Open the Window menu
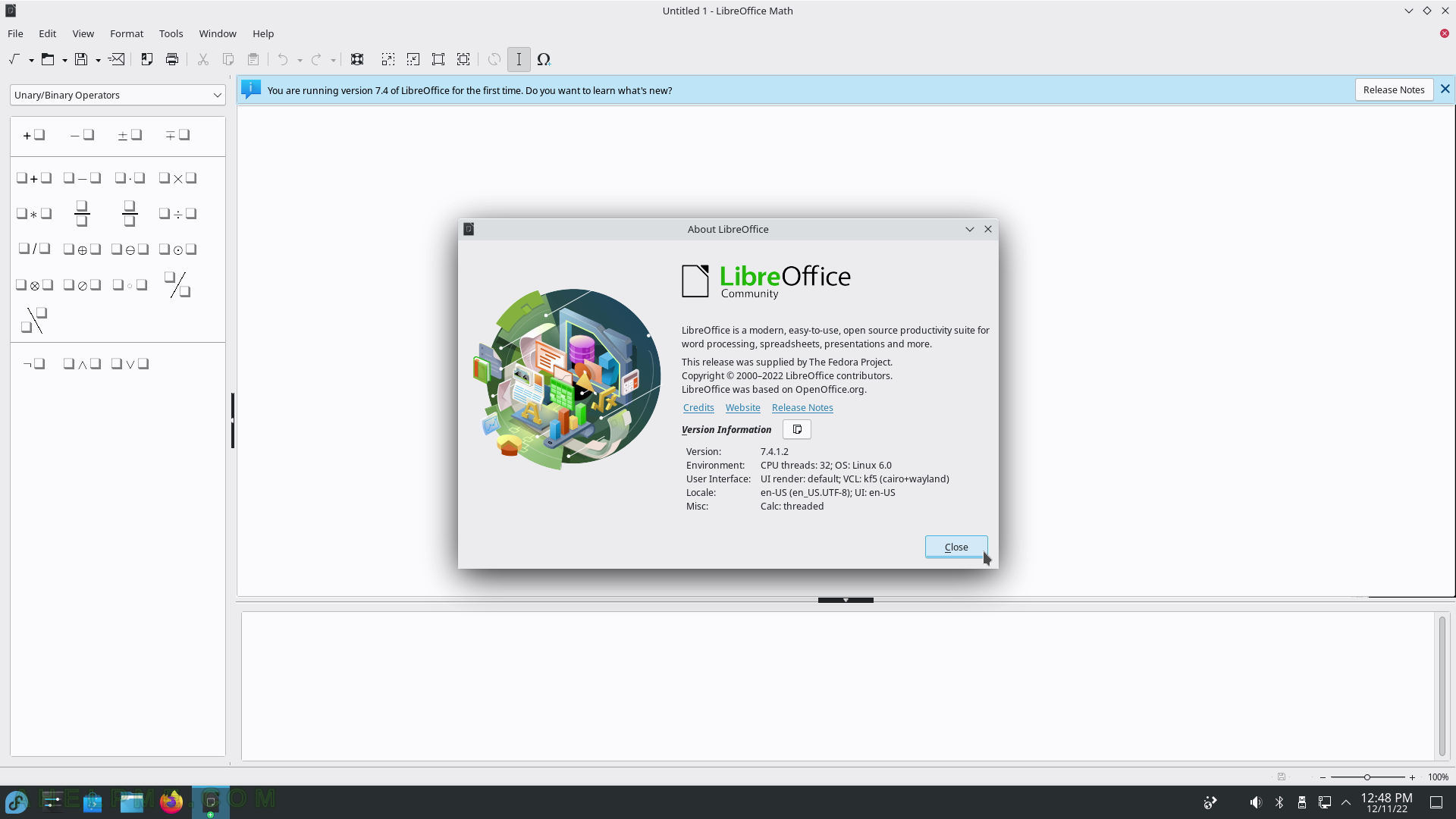 [x=218, y=33]
